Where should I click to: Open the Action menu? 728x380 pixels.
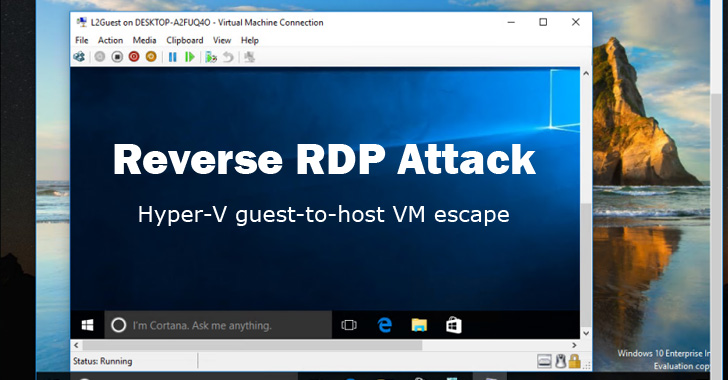tap(110, 40)
